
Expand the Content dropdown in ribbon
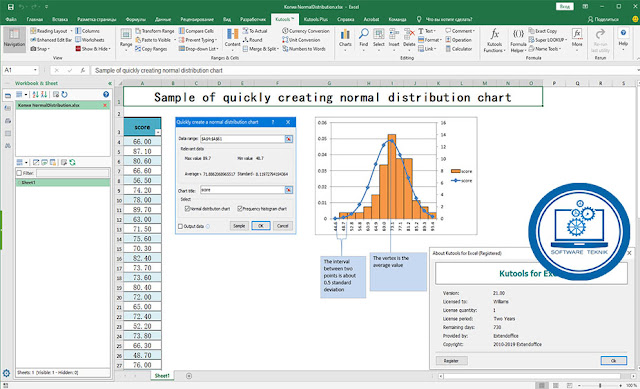click(232, 40)
